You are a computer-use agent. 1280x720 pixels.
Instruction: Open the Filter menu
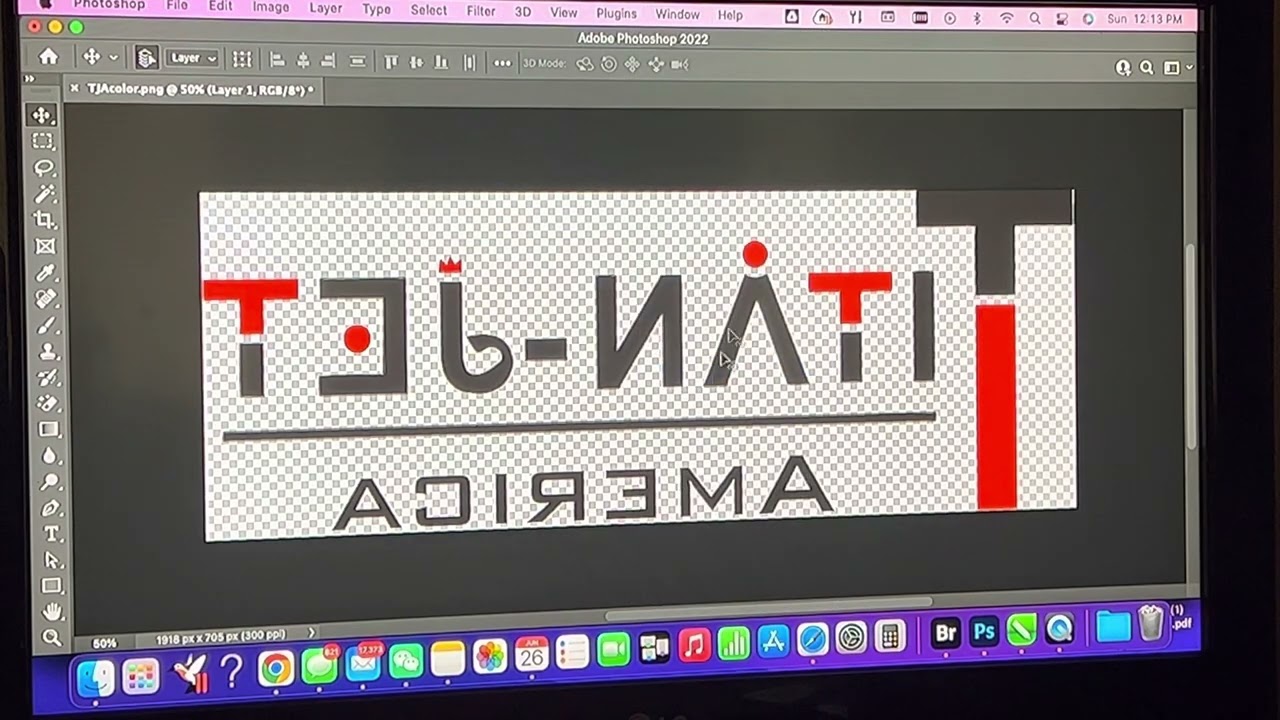point(481,11)
